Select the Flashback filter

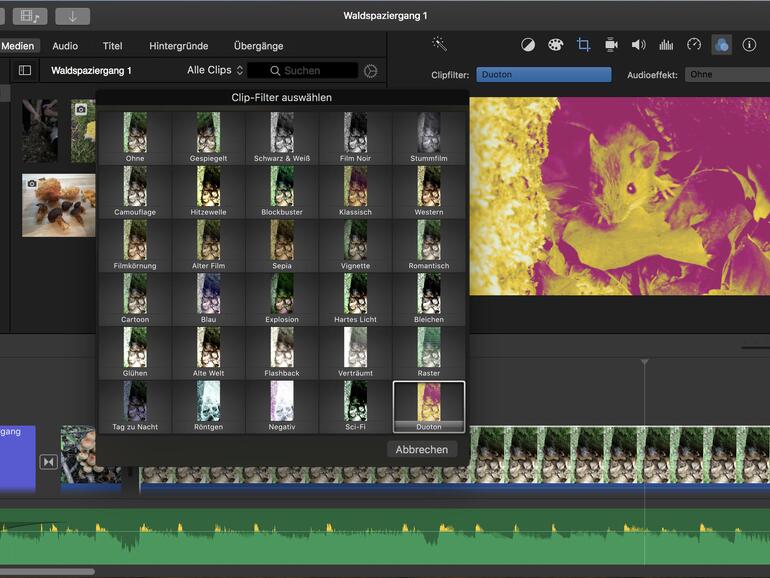point(282,353)
